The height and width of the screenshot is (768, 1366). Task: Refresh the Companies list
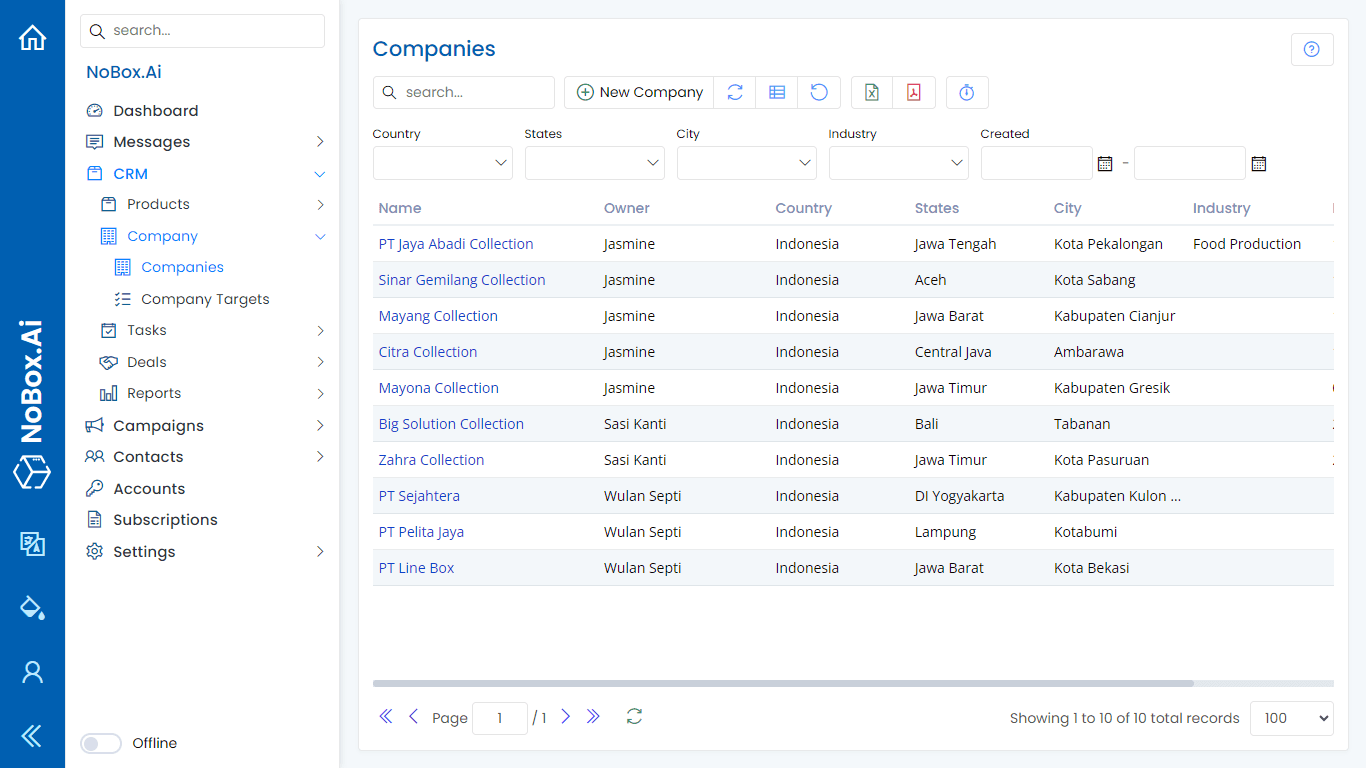[735, 92]
